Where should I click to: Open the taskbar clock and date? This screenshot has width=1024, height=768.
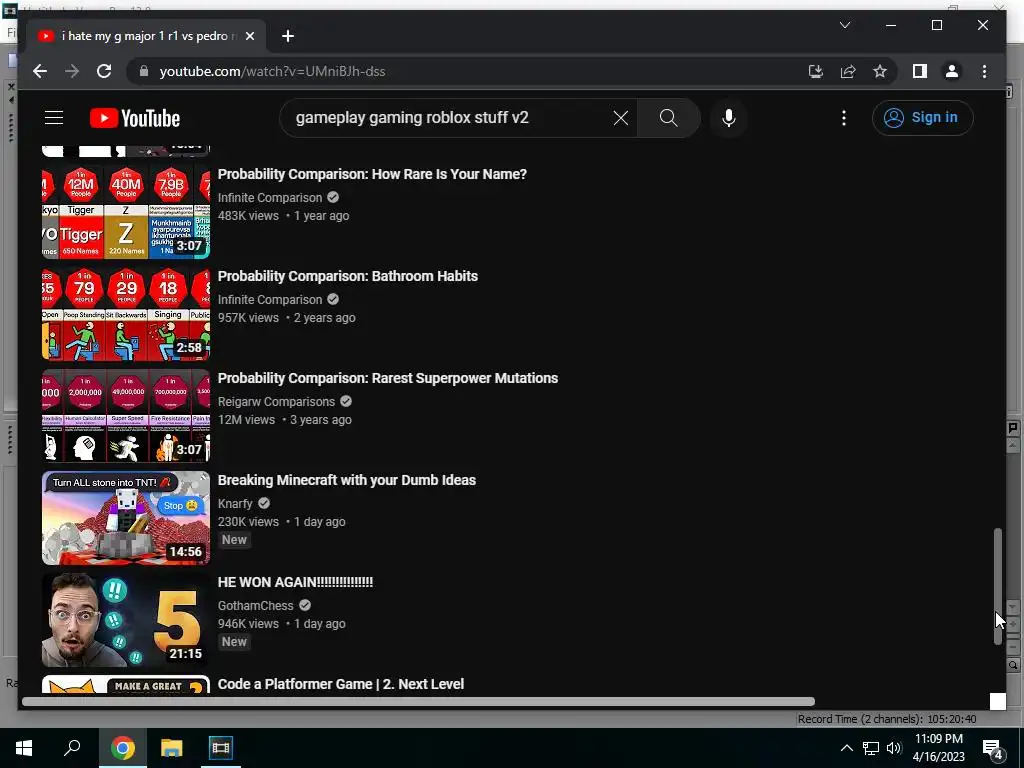click(x=938, y=748)
